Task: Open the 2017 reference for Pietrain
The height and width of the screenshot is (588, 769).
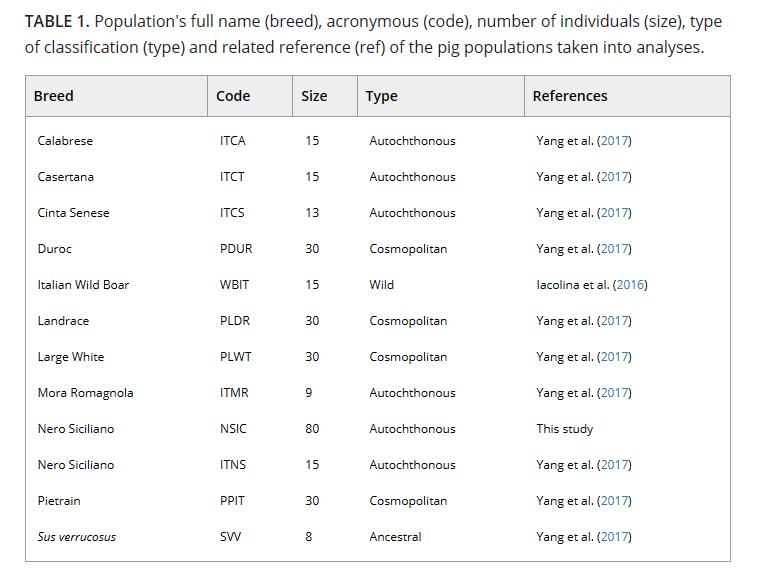Action: (614, 501)
